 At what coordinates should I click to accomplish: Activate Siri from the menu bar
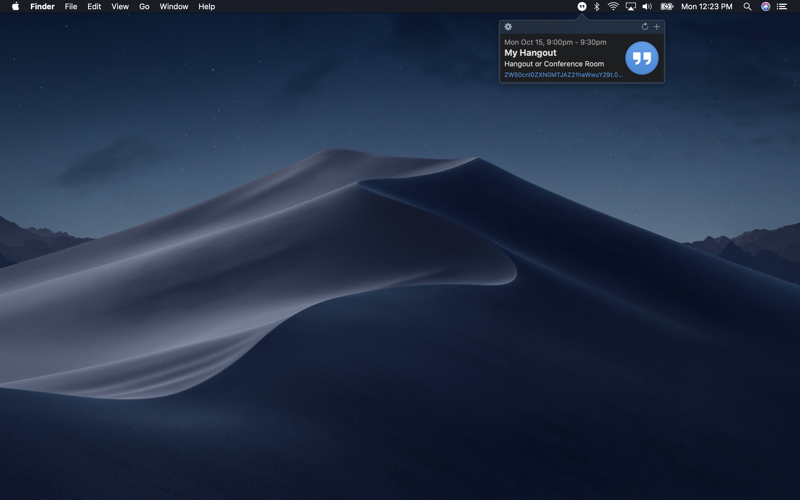coord(765,7)
